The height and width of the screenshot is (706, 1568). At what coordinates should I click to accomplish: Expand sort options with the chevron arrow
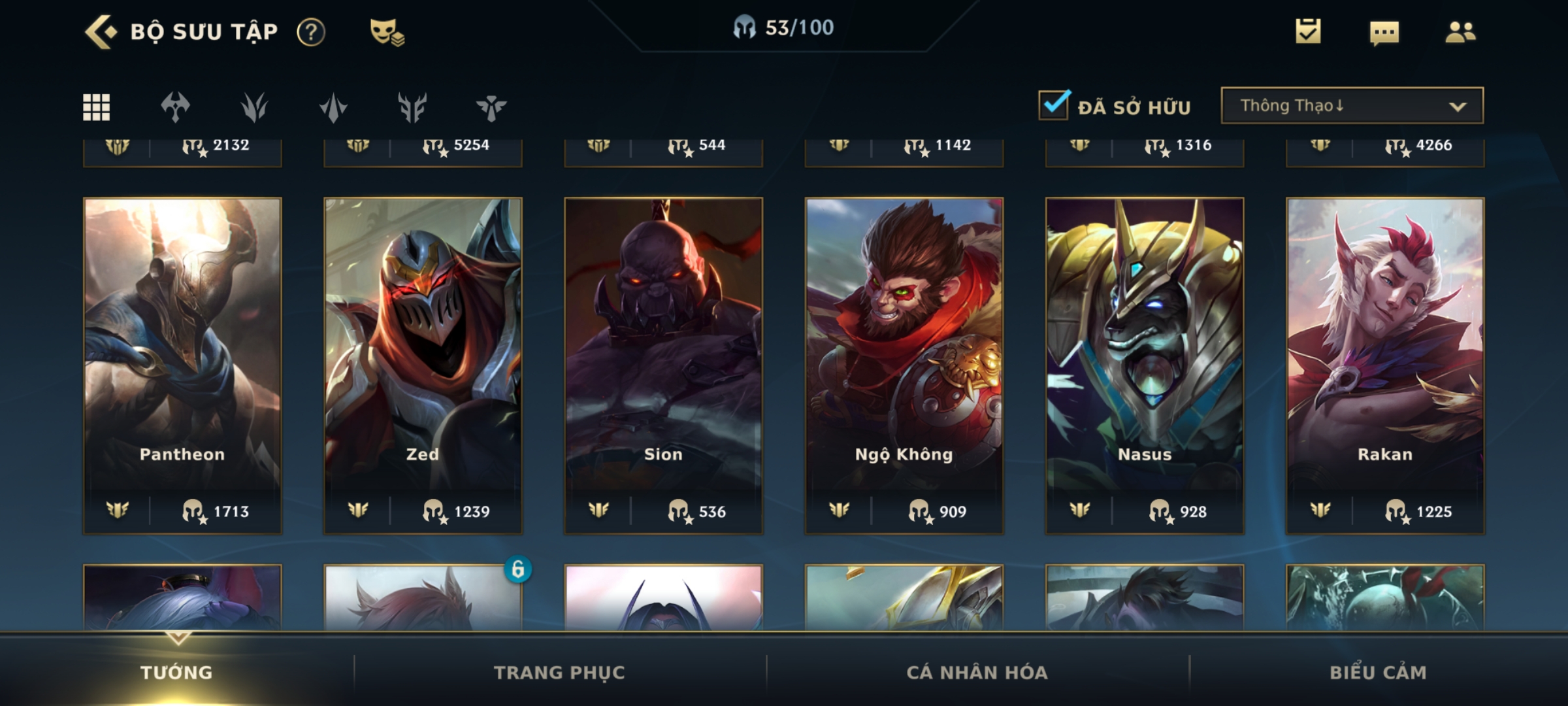pos(1458,107)
